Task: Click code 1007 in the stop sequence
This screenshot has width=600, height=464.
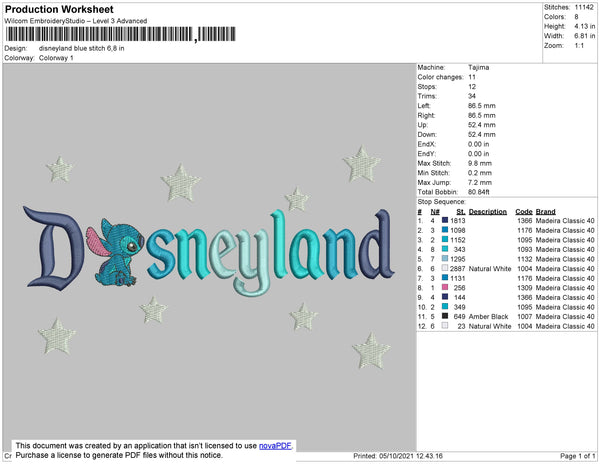Action: [x=525, y=316]
